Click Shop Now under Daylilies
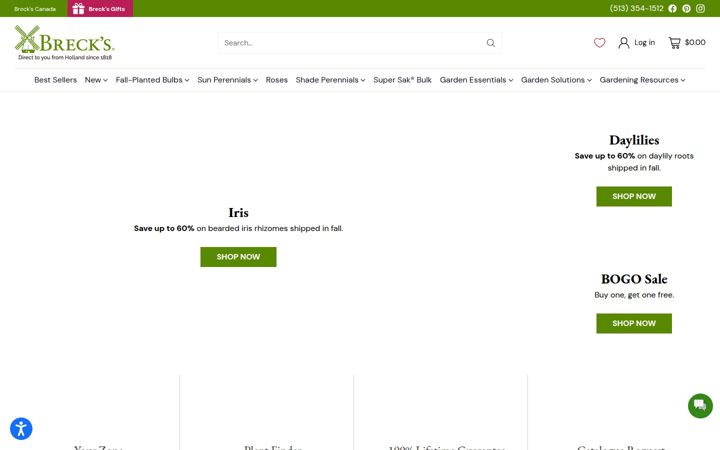720x450 pixels. (x=634, y=197)
